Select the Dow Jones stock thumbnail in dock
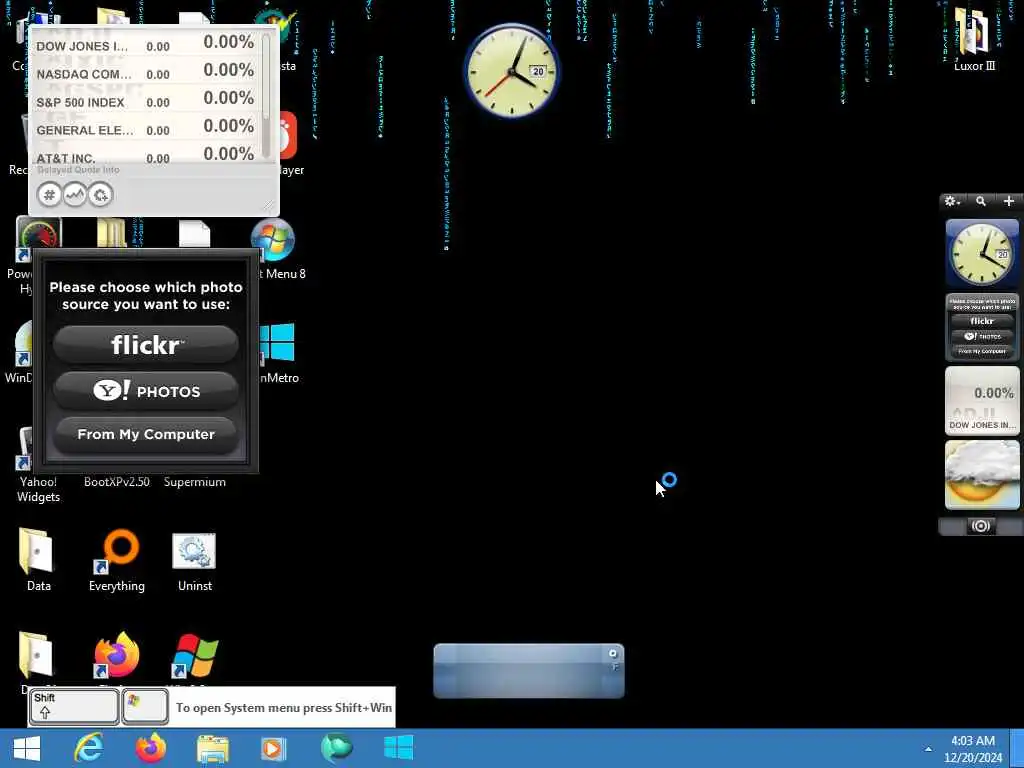This screenshot has height=768, width=1024. click(982, 400)
